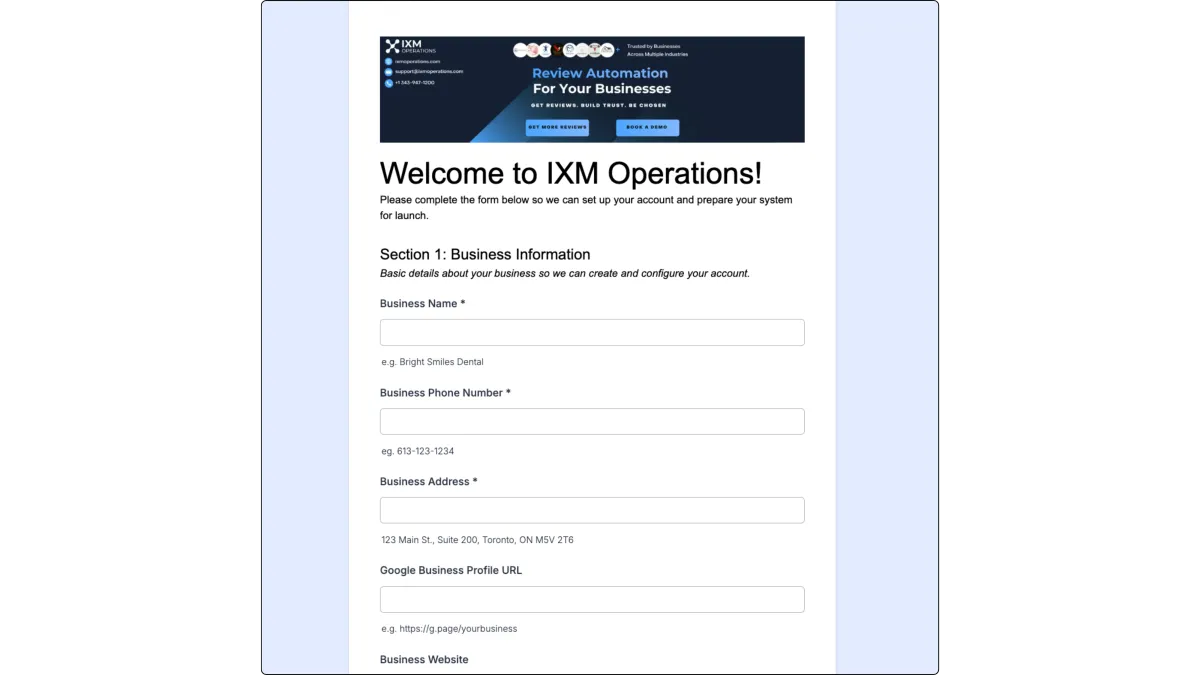This screenshot has height=675, width=1200.
Task: Click the 'Google Business Profile URL' label
Action: (x=451, y=570)
